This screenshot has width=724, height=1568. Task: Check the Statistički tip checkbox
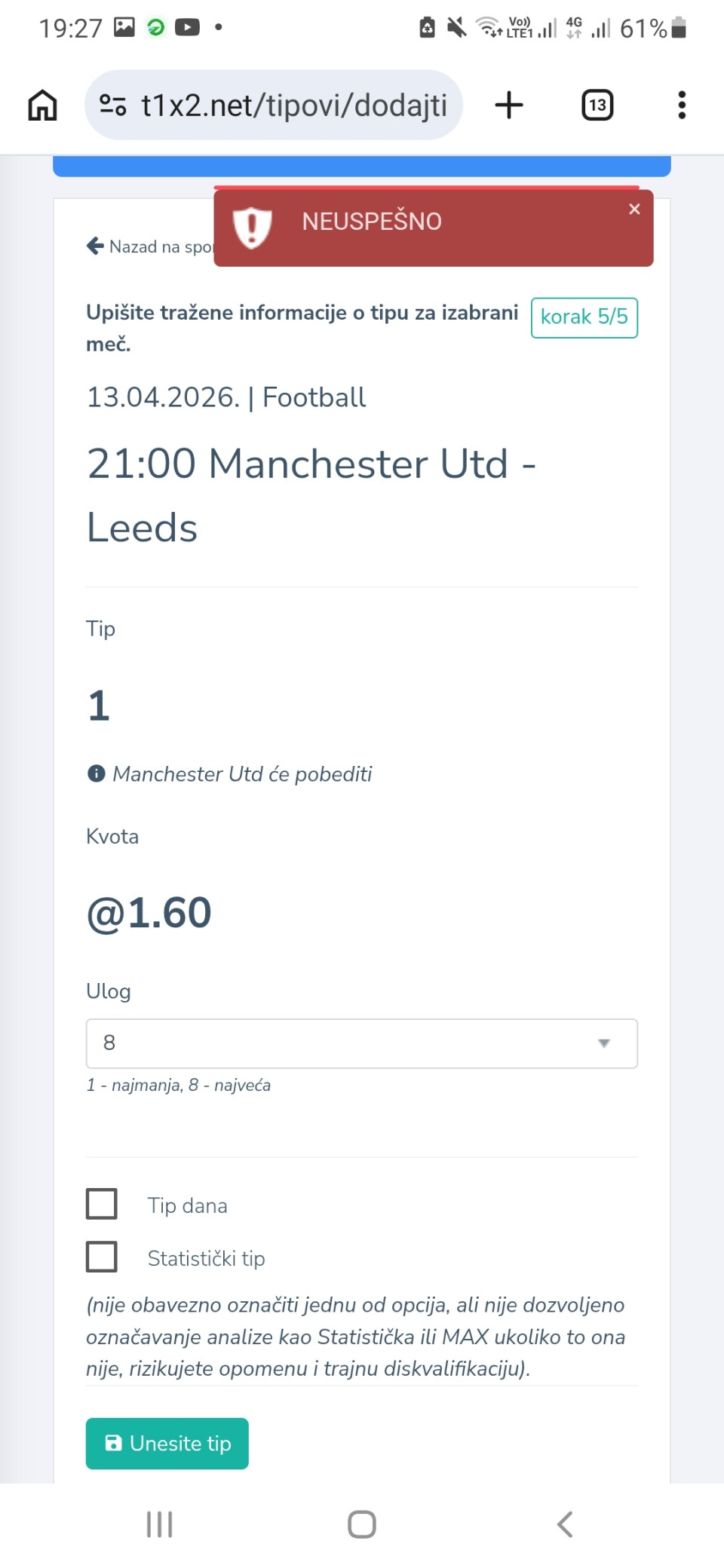pyautogui.click(x=102, y=1257)
